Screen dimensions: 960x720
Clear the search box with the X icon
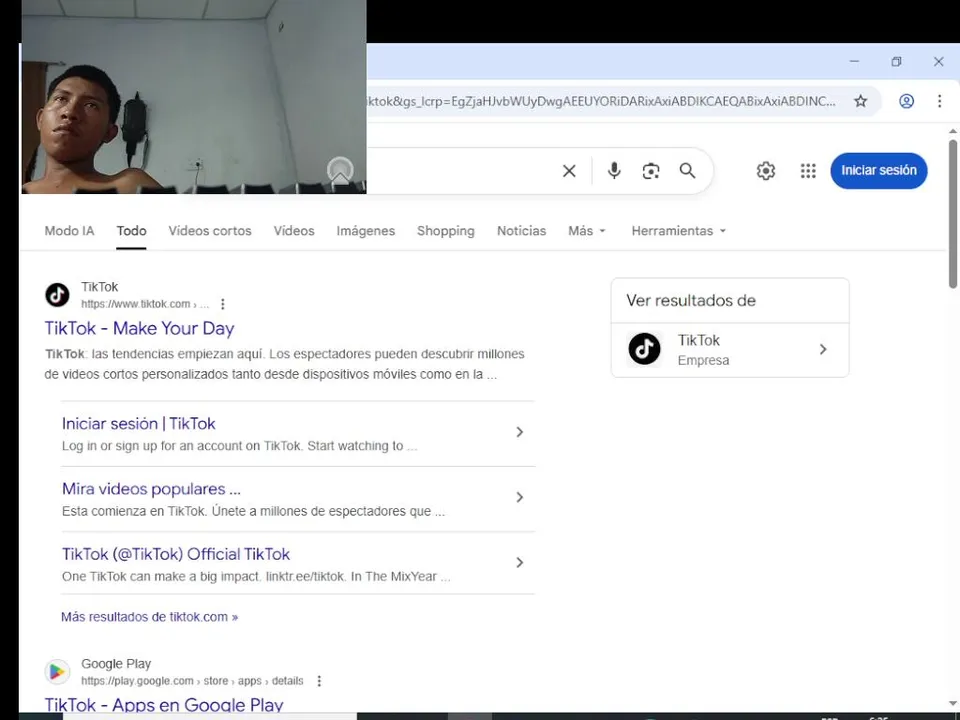tap(569, 171)
